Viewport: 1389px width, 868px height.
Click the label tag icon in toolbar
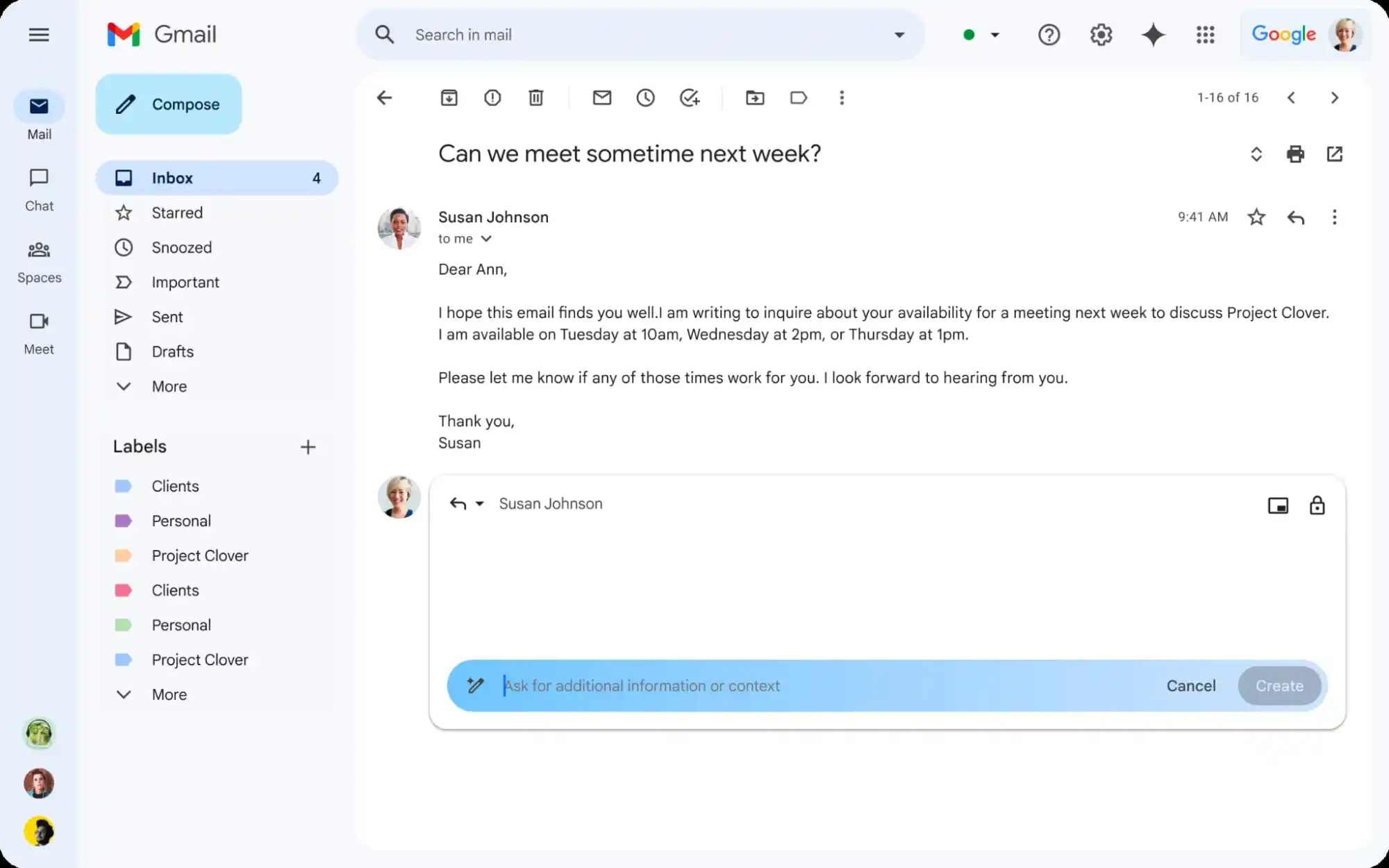click(799, 97)
